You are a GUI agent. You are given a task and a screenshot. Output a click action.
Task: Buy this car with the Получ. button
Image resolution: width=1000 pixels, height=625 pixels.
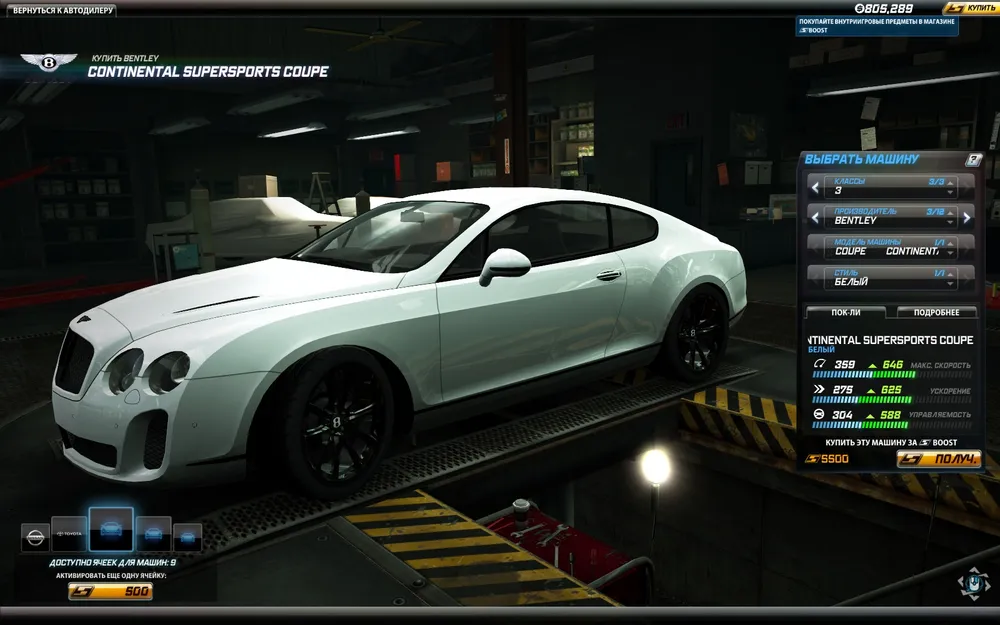939,459
